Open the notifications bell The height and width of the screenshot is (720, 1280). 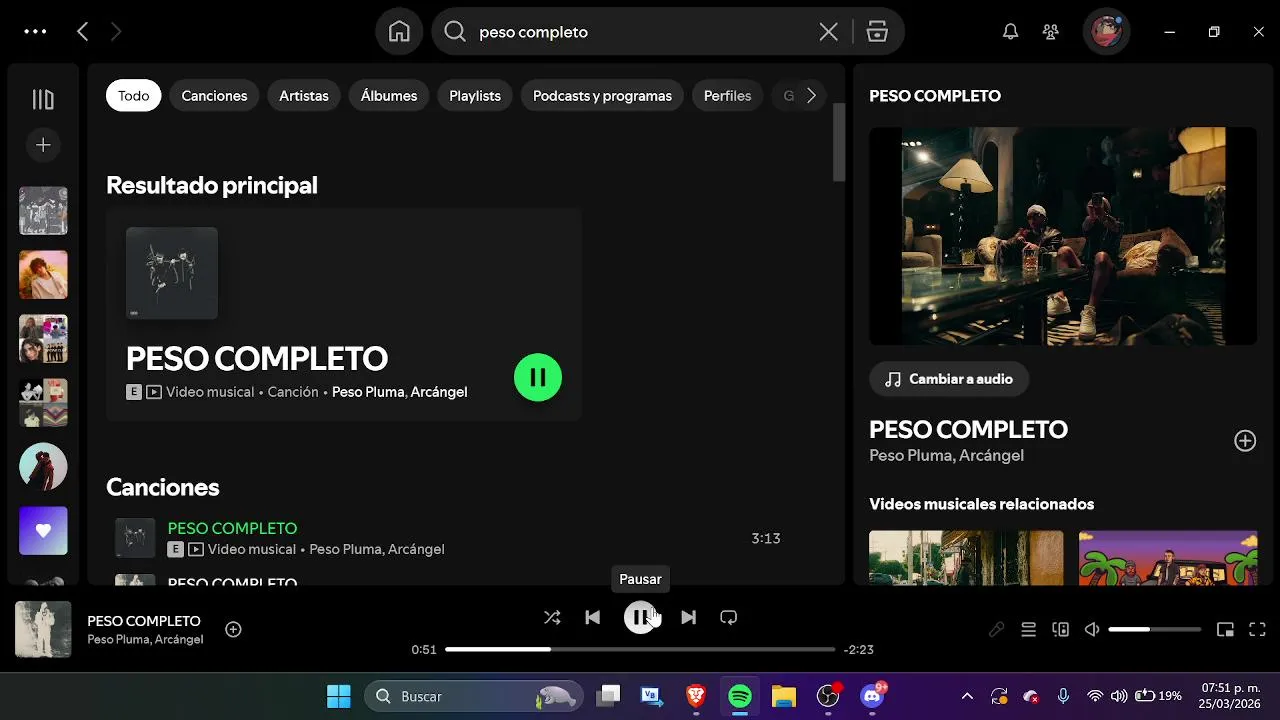click(1011, 32)
